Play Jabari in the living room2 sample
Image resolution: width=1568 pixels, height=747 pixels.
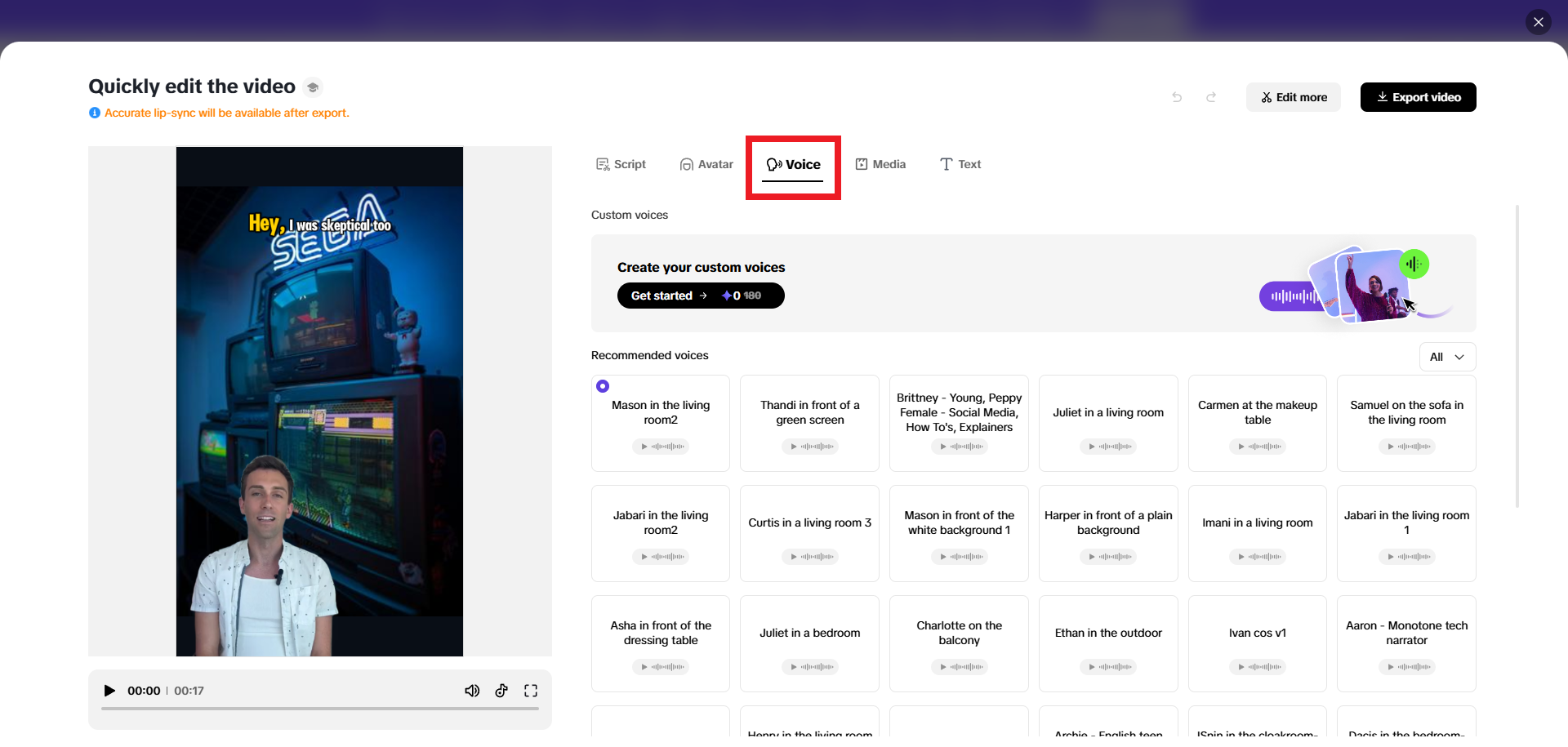point(661,557)
